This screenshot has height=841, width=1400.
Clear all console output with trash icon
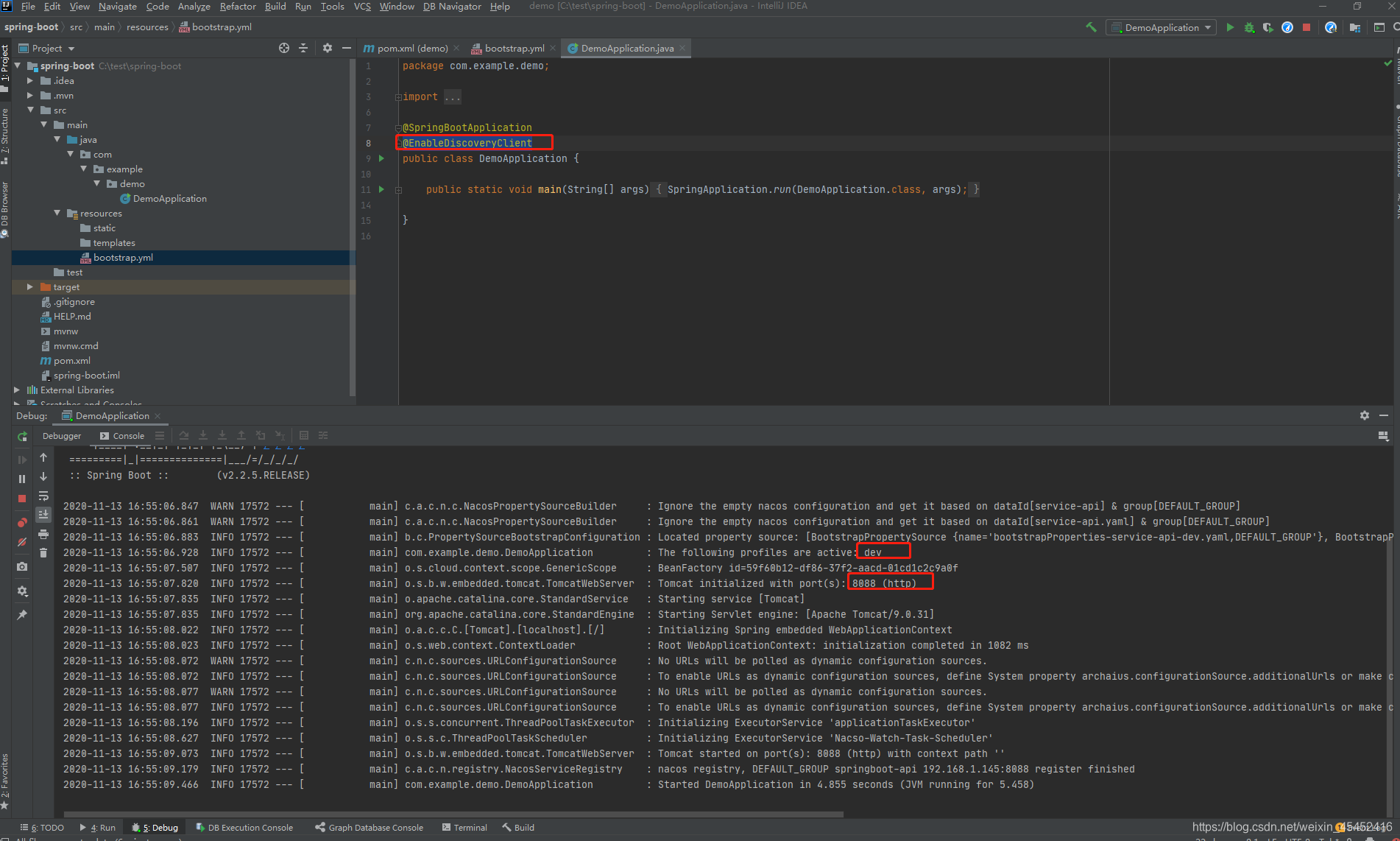(43, 552)
